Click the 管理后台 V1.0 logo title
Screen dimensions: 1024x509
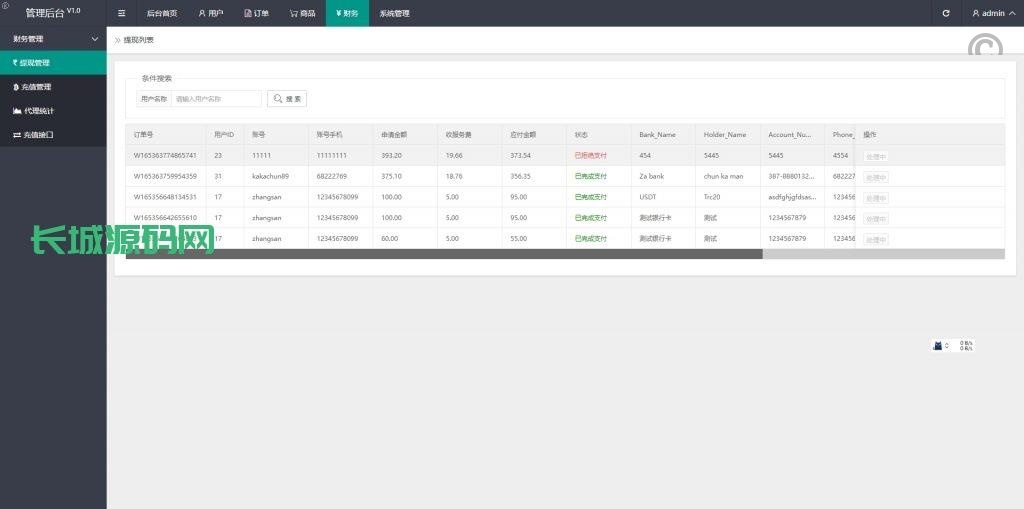click(52, 13)
